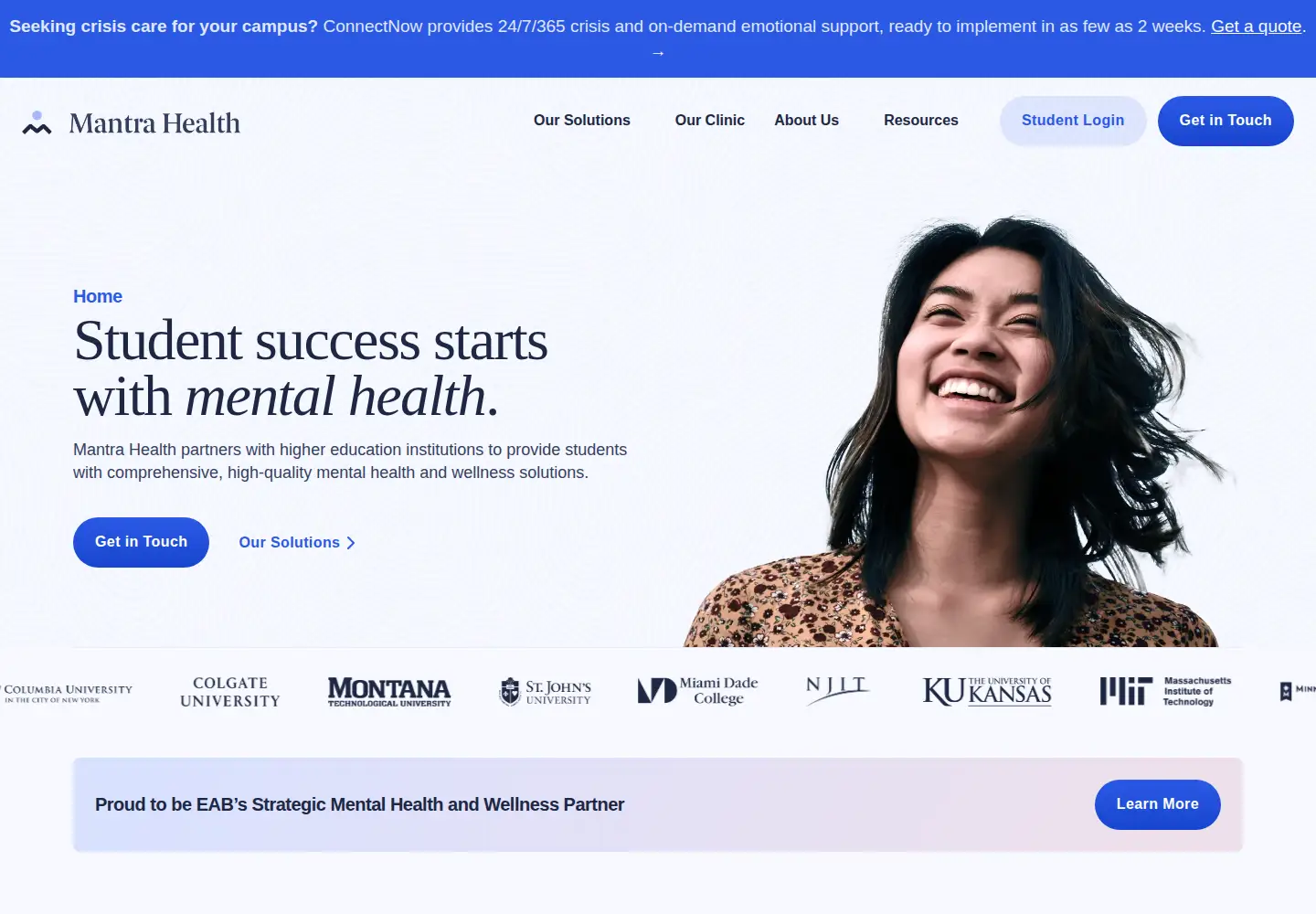Click the "Seeking crisis care for your campus?" text

click(164, 27)
